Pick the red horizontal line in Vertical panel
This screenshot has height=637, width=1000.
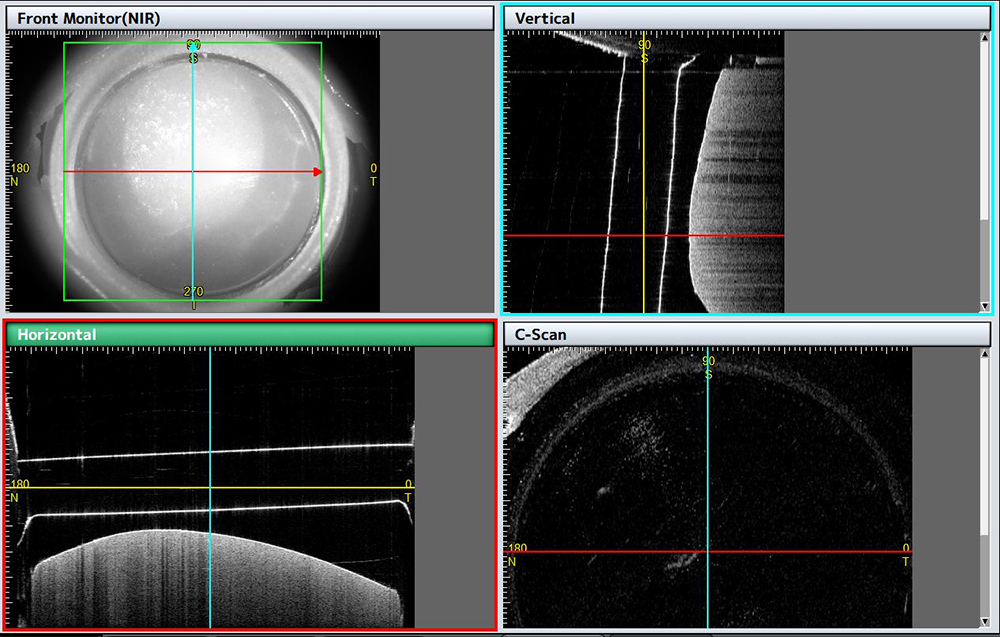643,235
